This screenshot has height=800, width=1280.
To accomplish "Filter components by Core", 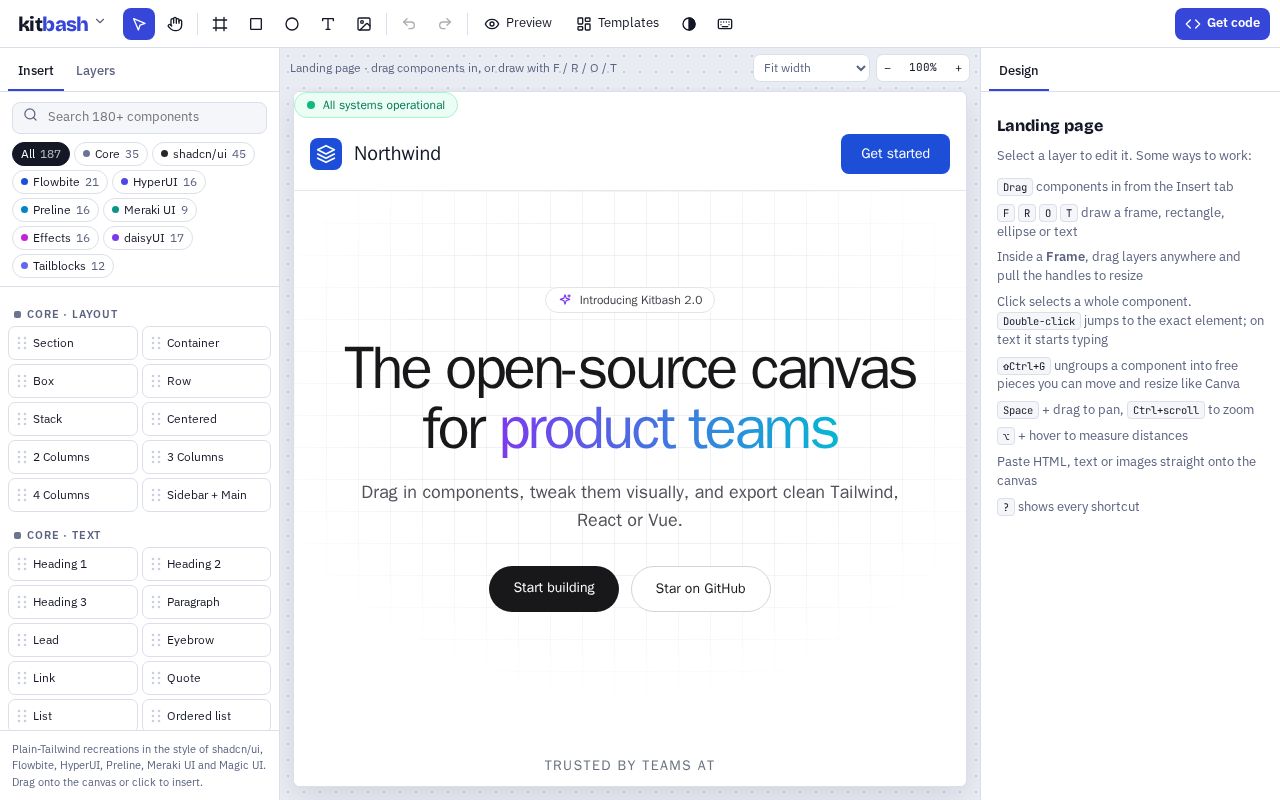I will point(111,154).
